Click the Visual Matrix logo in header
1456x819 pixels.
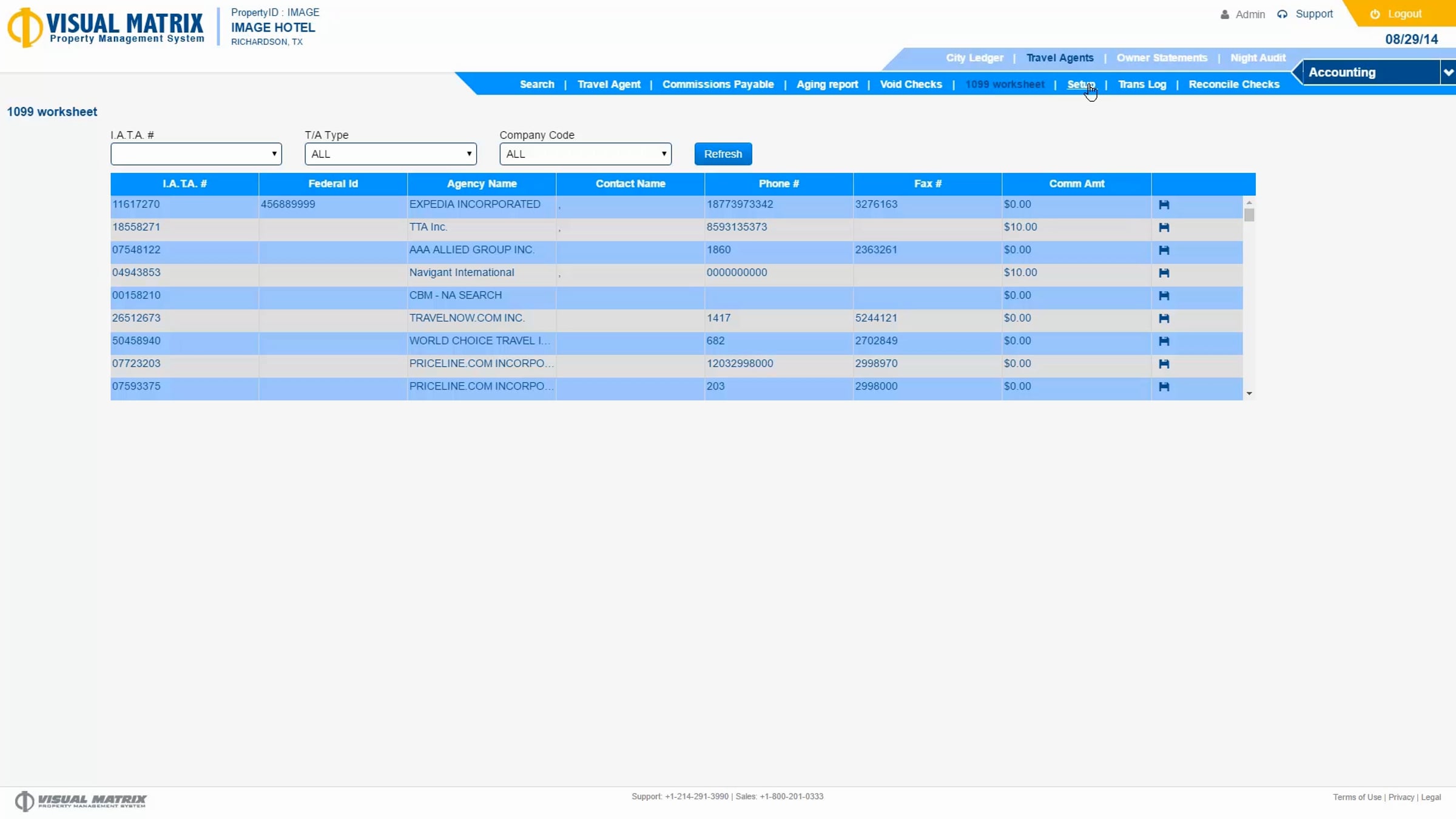(106, 27)
